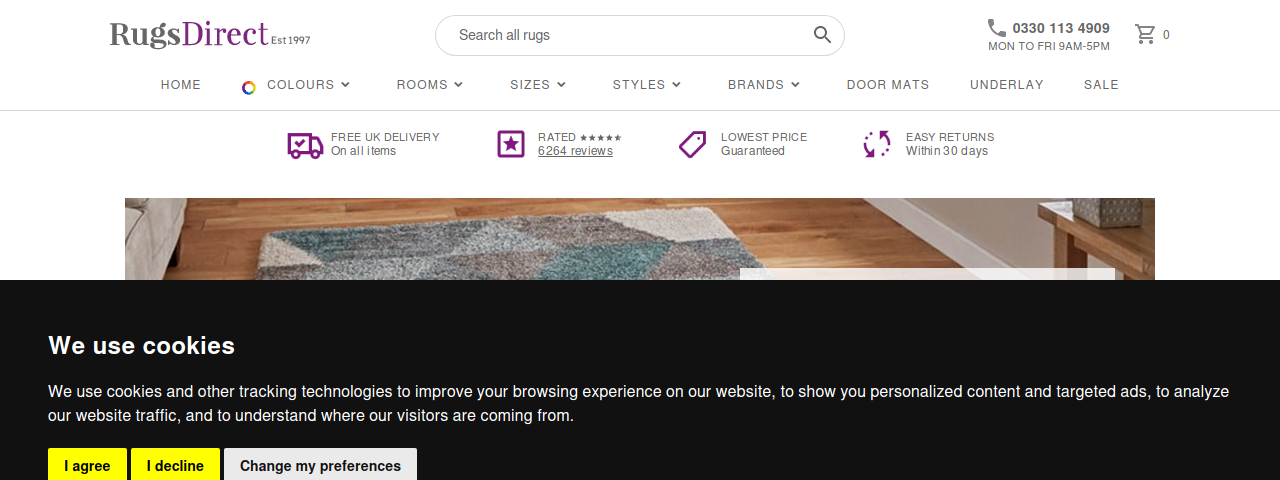Image resolution: width=1280 pixels, height=480 pixels.
Task: Click the phone handset icon
Action: click(997, 28)
